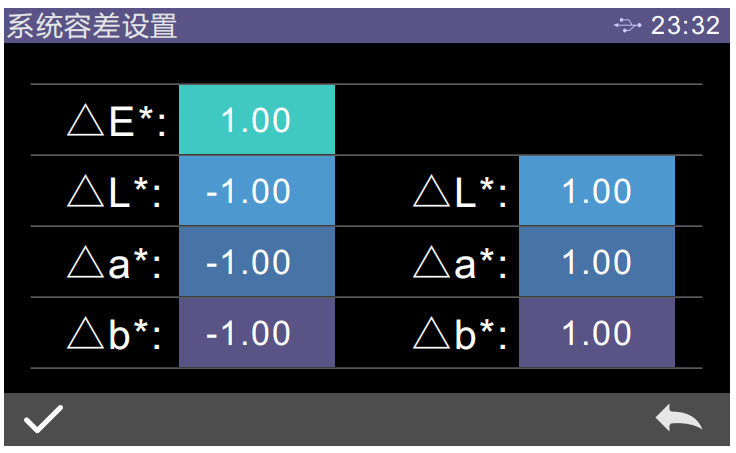Screen dimensions: 736x453
Task: Click the ΔL* label beside the positive 1.00 field
Action: (x=461, y=193)
